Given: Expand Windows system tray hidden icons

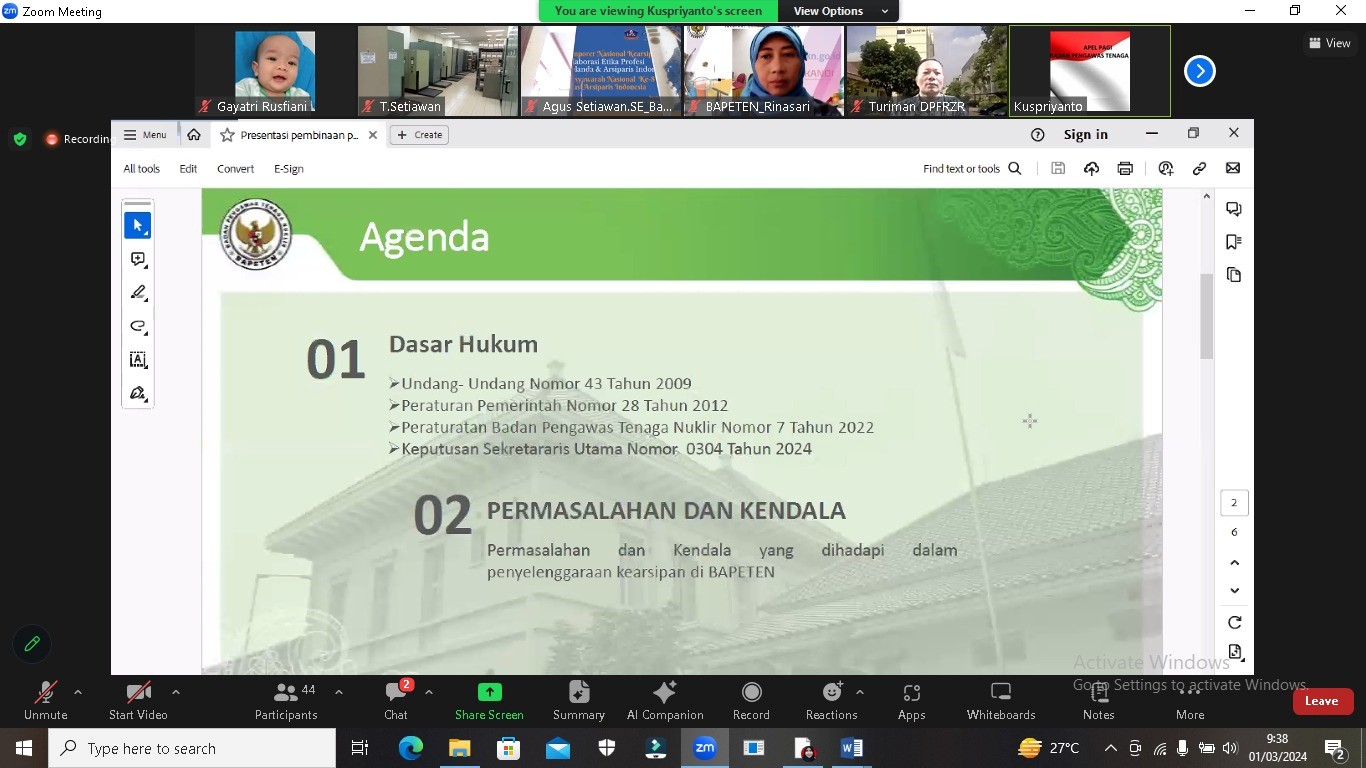Looking at the screenshot, I should [x=1110, y=748].
